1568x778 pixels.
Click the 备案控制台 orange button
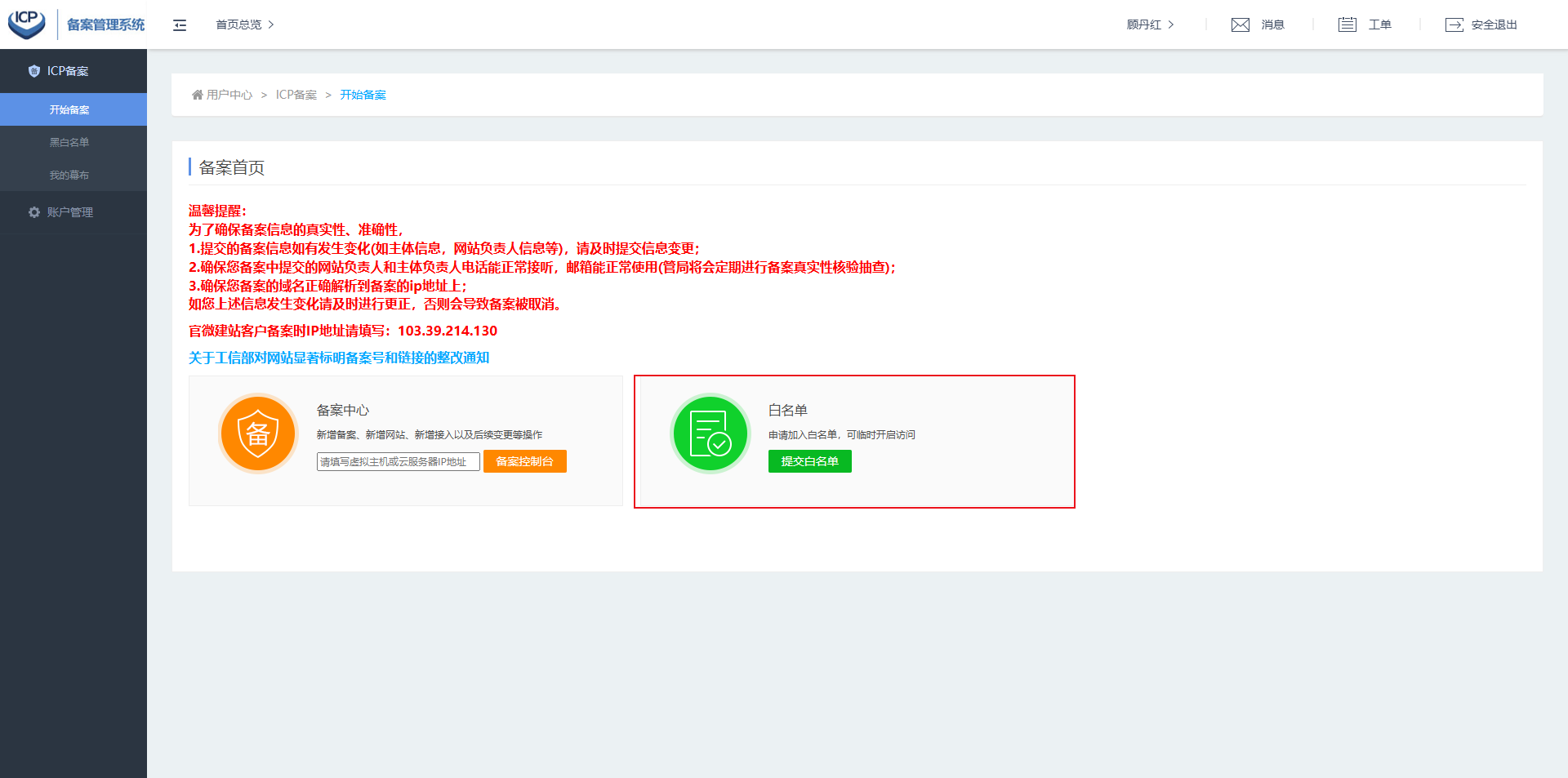525,461
